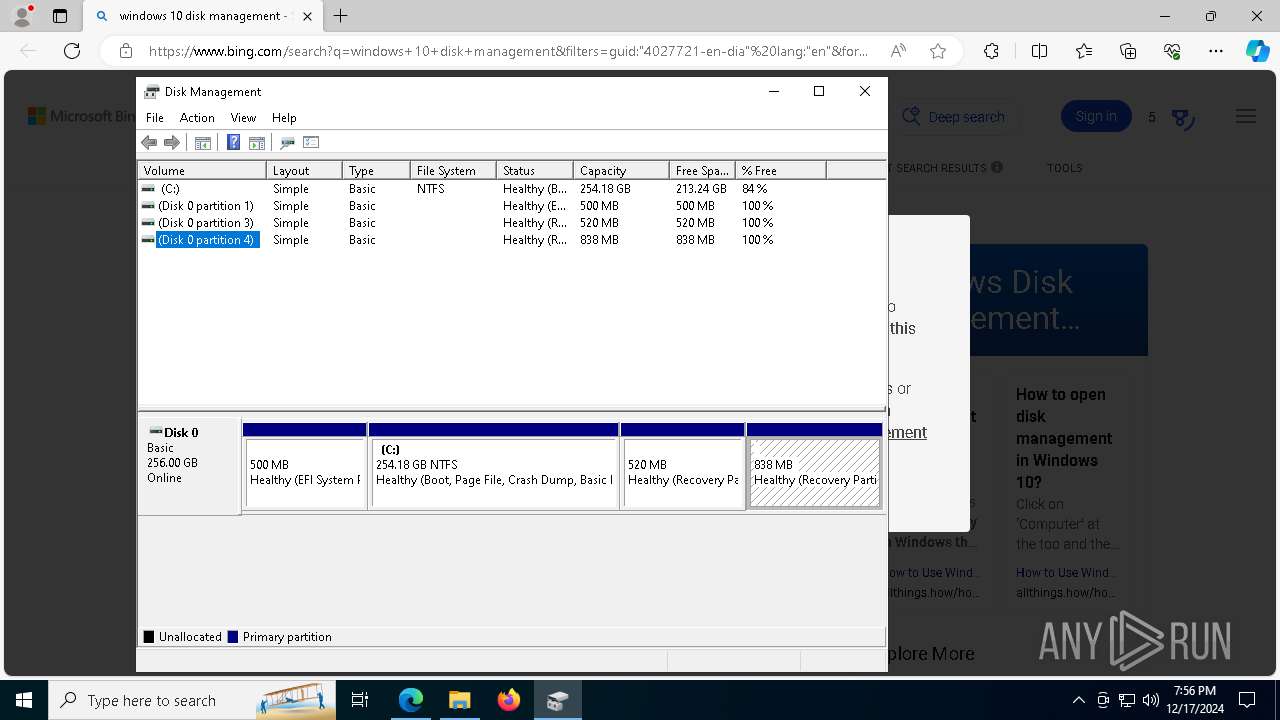Viewport: 1280px width, 720px height.
Task: Click the drive icon of the (C:) volume
Action: (148, 188)
